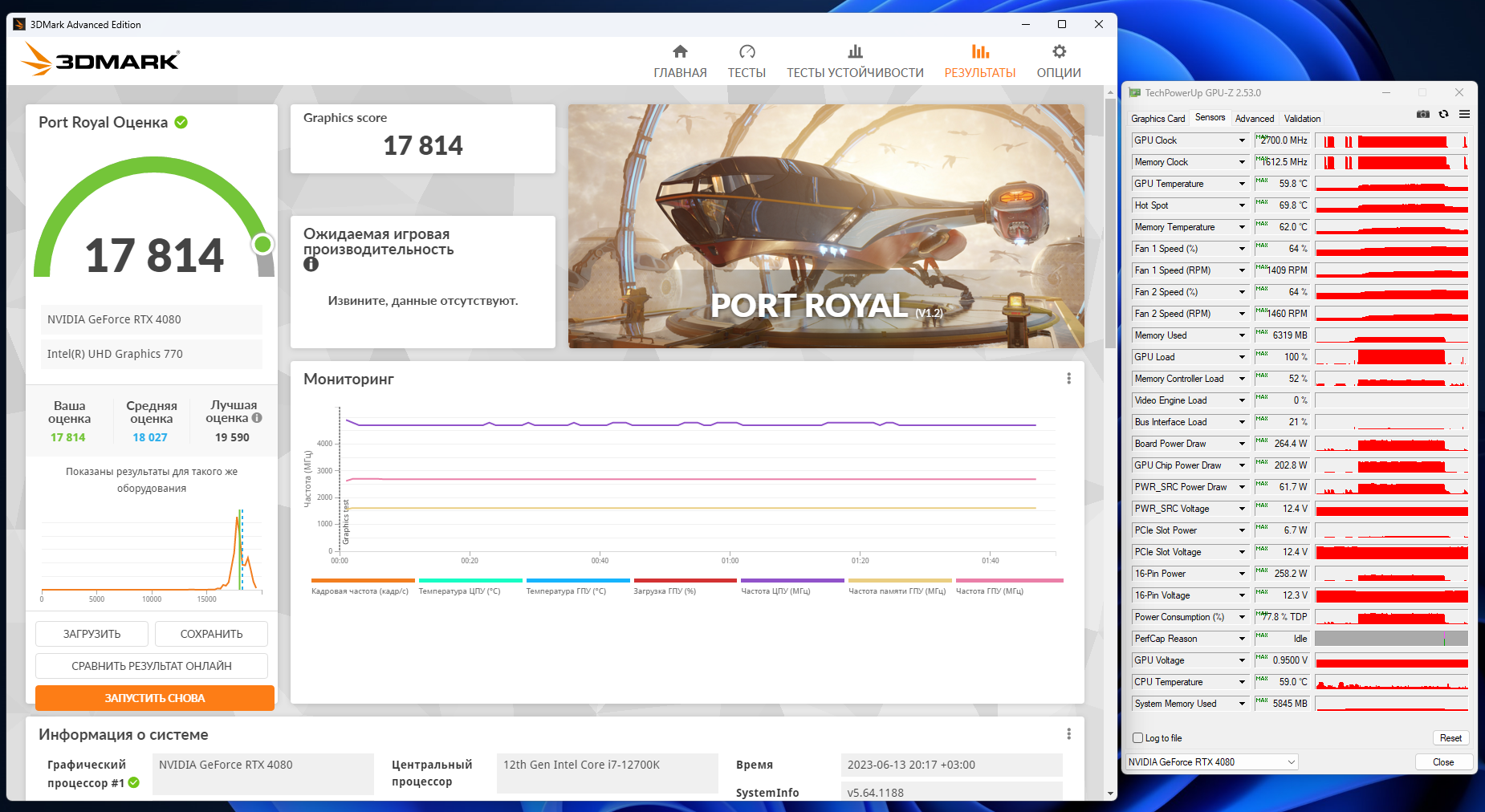Open Board Power Draw dropdown arrow
This screenshot has width=1485, height=812.
pyautogui.click(x=1242, y=444)
